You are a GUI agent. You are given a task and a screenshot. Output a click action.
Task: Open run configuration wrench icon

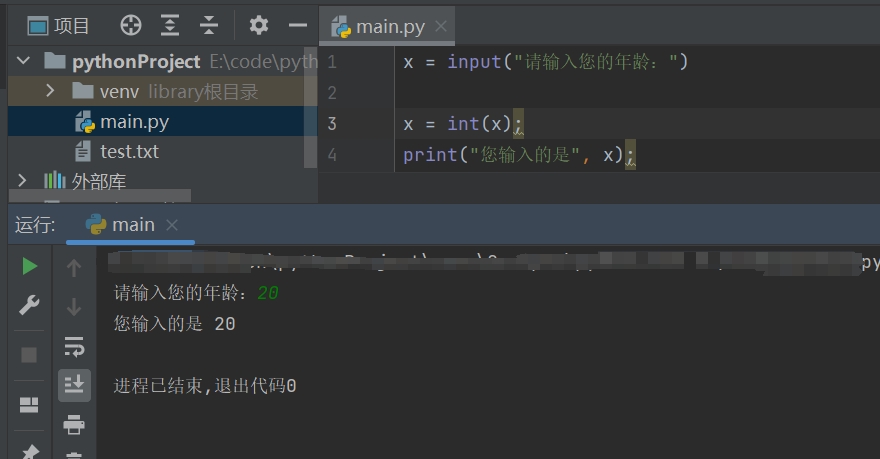coord(29,305)
